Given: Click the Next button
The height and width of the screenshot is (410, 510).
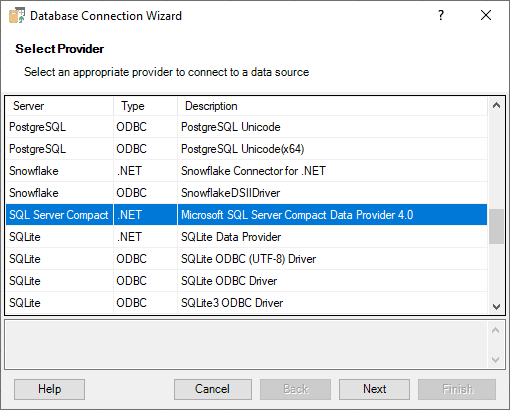Looking at the screenshot, I should tap(374, 389).
